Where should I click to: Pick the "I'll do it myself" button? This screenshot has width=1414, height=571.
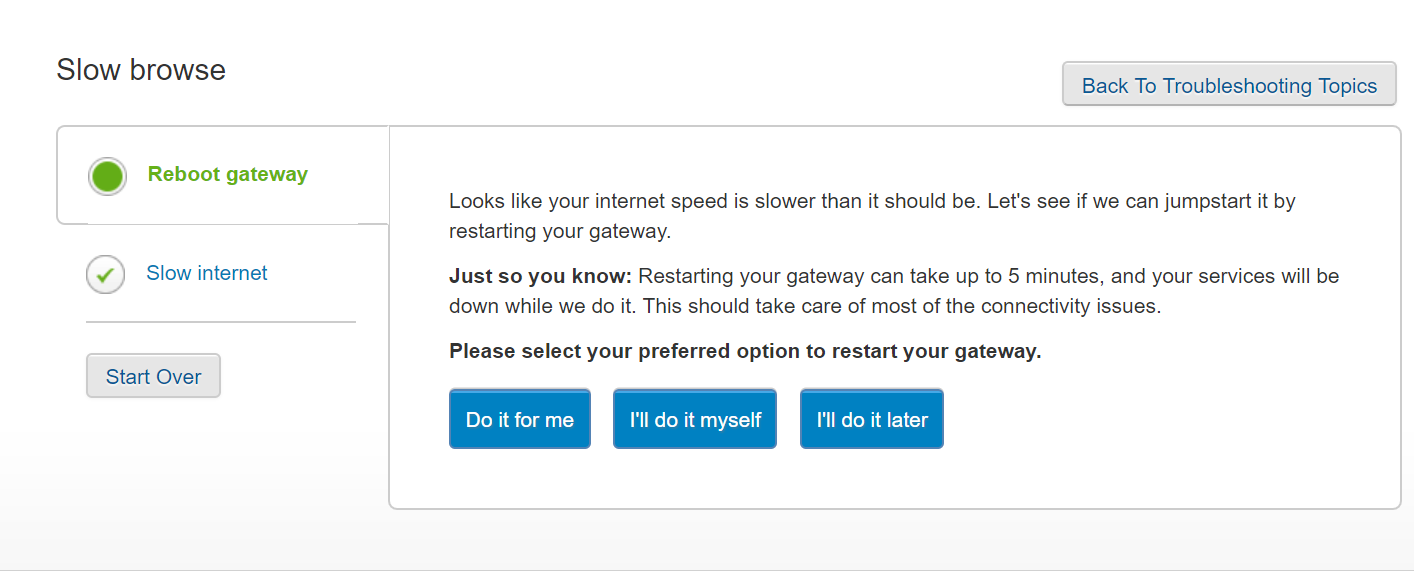tap(695, 419)
